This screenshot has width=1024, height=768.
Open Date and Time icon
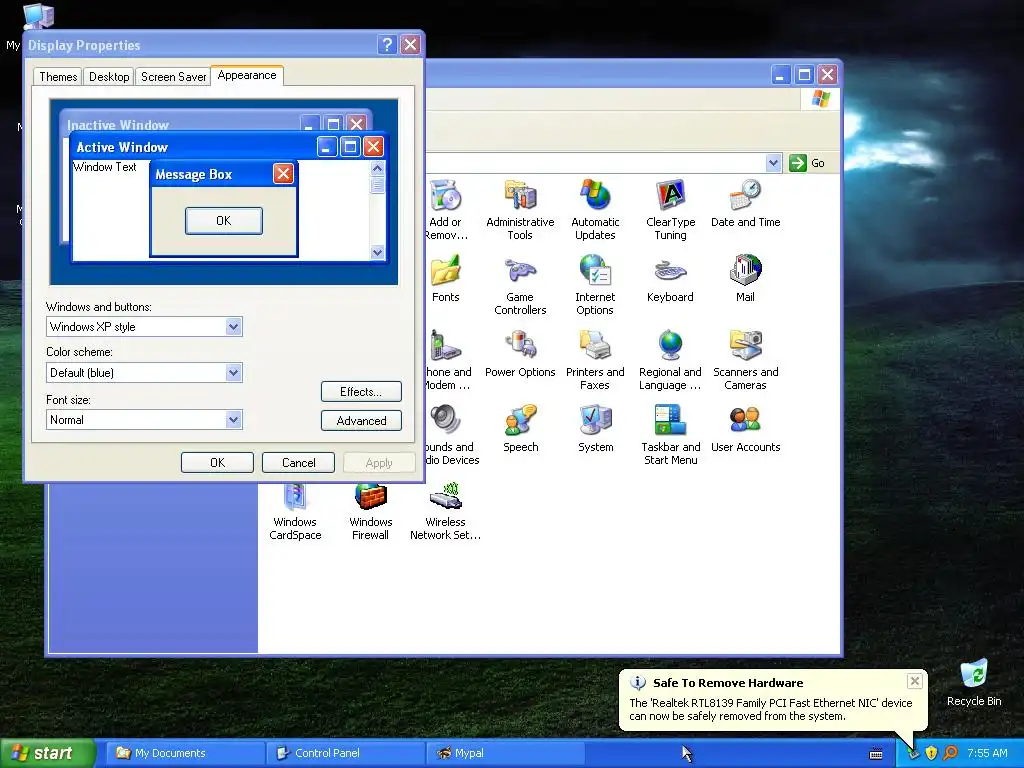[745, 195]
